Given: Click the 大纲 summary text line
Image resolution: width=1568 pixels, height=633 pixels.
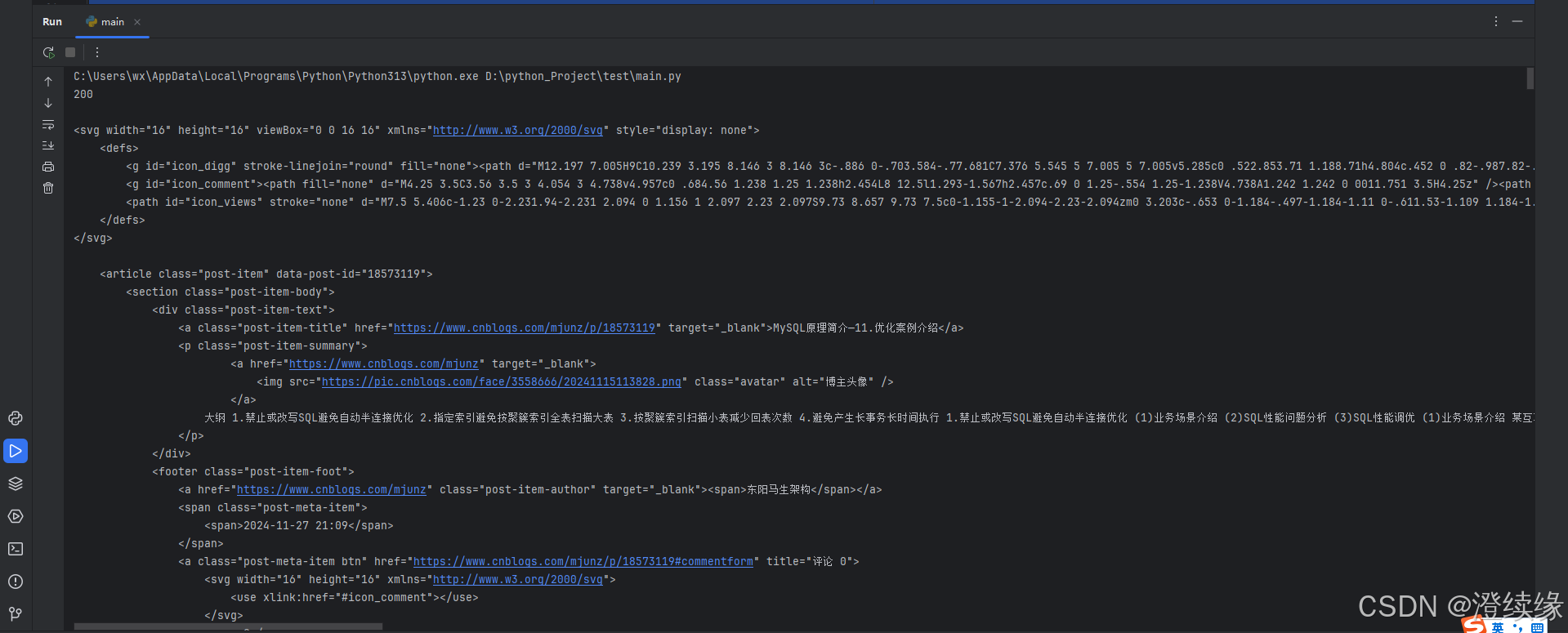Looking at the screenshot, I should tap(869, 417).
